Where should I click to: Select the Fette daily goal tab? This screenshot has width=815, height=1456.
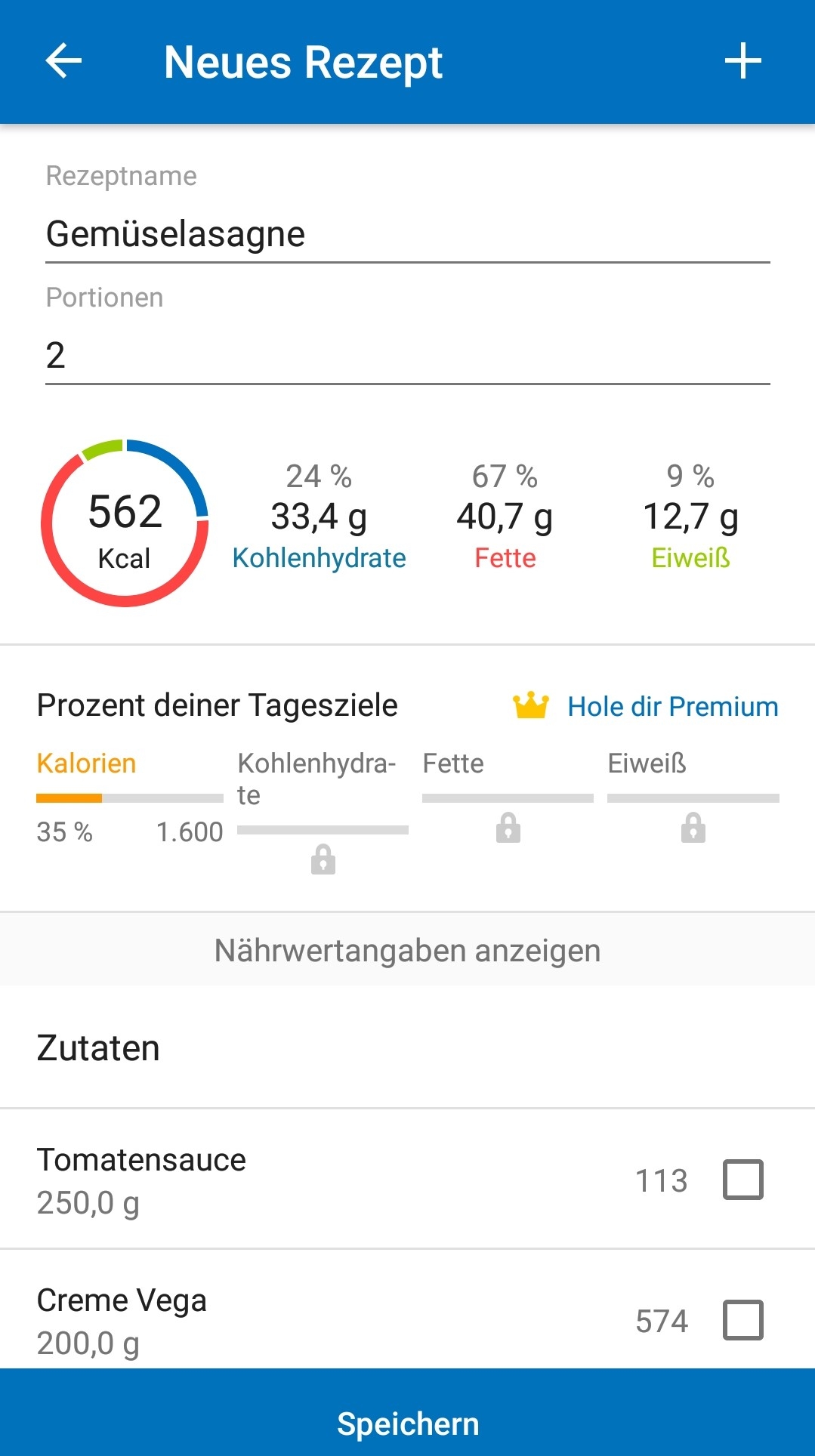[453, 763]
